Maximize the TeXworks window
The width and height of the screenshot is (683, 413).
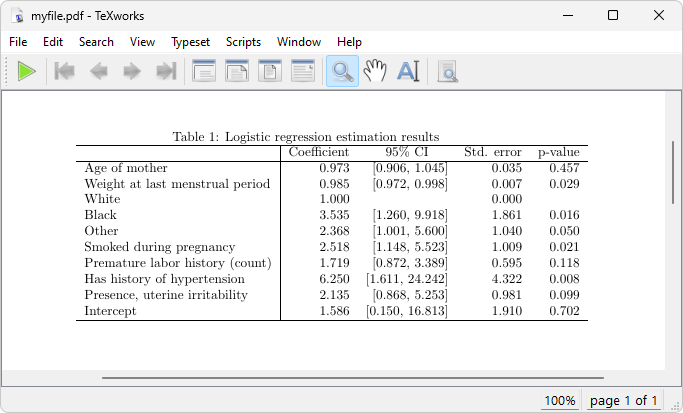(x=613, y=16)
